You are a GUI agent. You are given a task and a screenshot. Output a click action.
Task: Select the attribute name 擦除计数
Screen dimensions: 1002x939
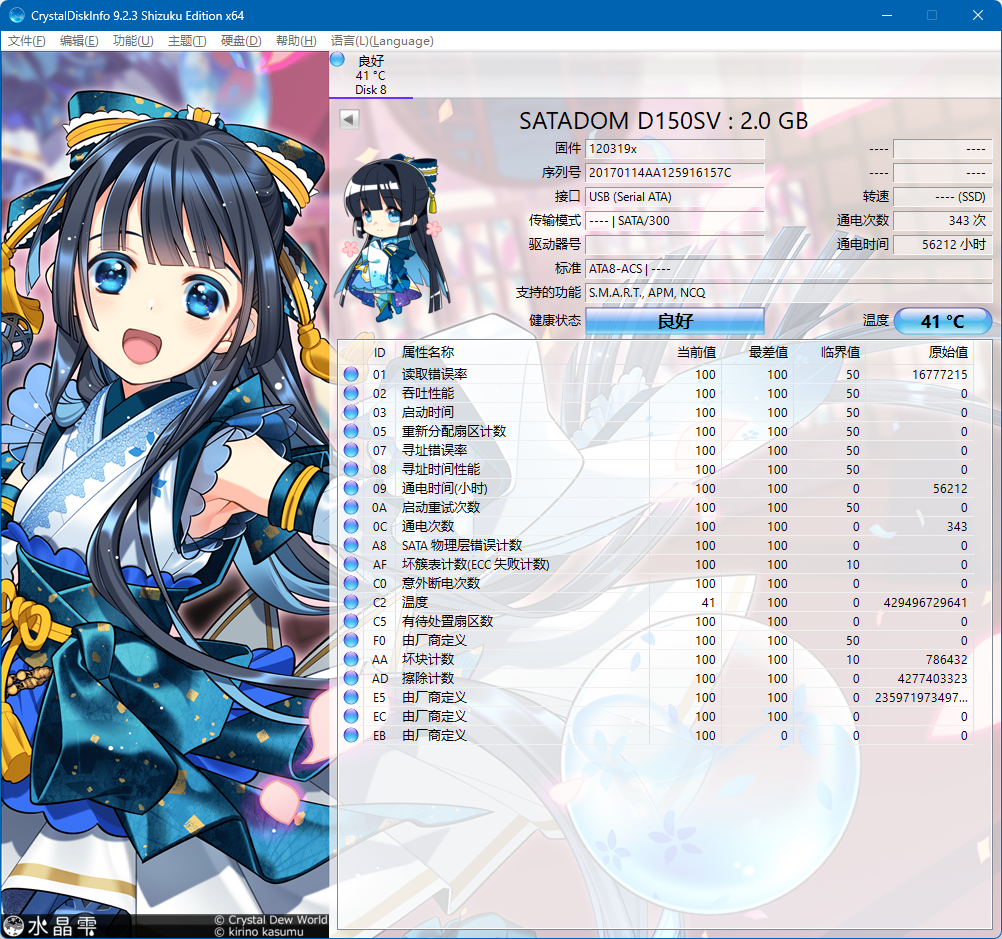pos(428,678)
